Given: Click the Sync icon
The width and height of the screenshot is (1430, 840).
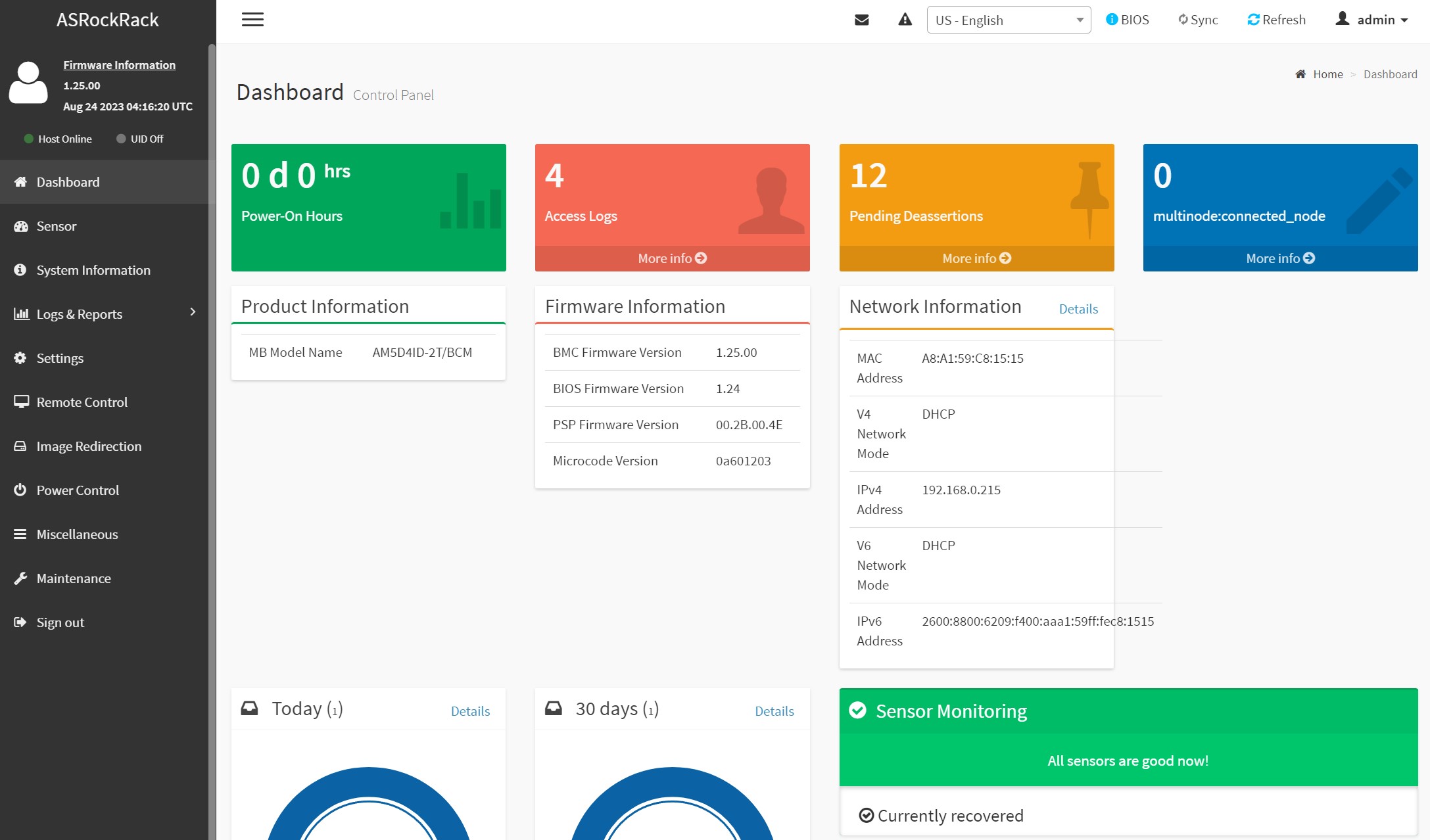Looking at the screenshot, I should tap(1198, 20).
